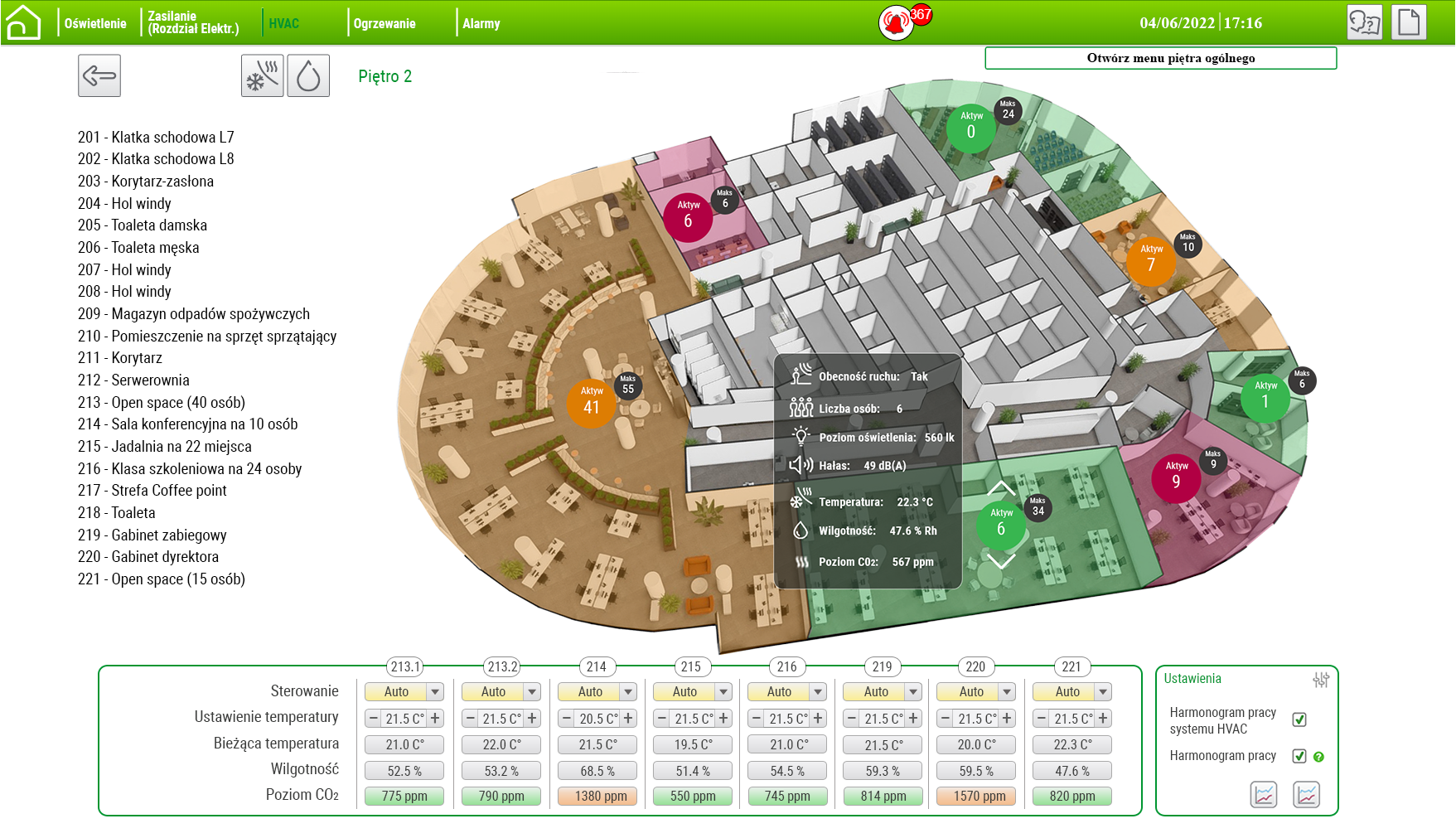
Task: Increase temperature setpoint for room 215
Action: click(723, 719)
